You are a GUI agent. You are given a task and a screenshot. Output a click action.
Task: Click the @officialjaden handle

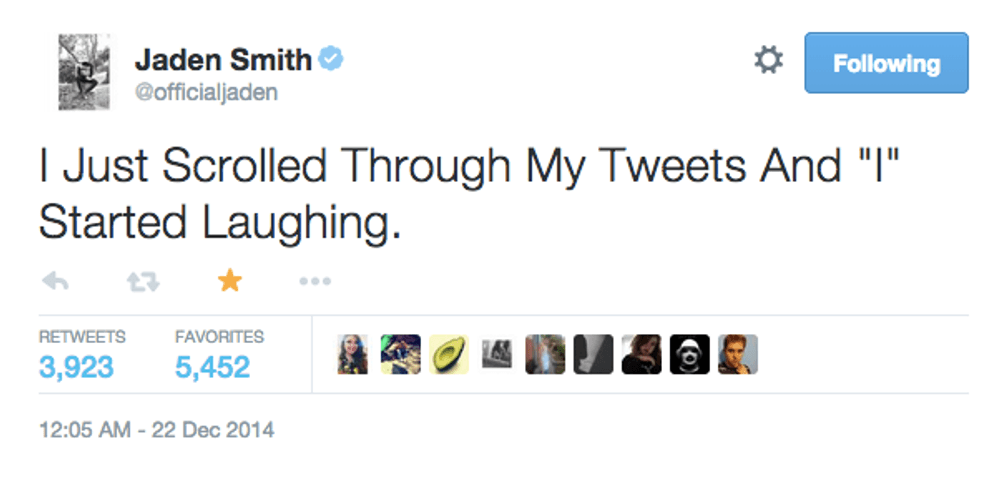pos(206,93)
